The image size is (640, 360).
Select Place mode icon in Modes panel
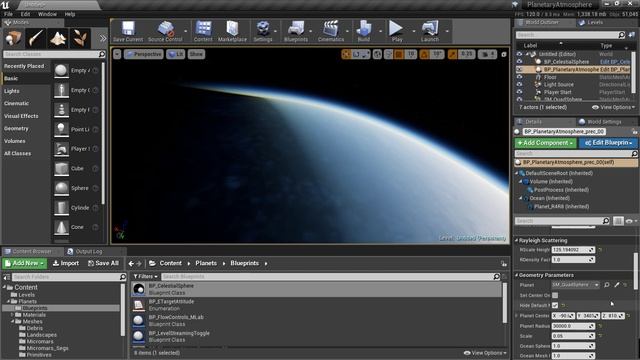tap(13, 38)
